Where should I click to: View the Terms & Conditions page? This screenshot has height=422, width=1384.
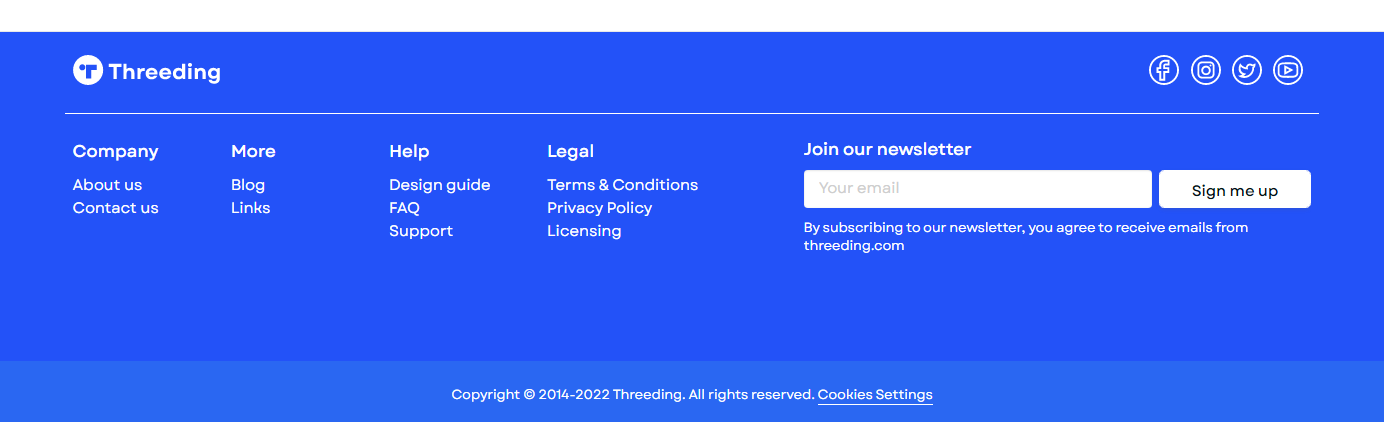(622, 185)
